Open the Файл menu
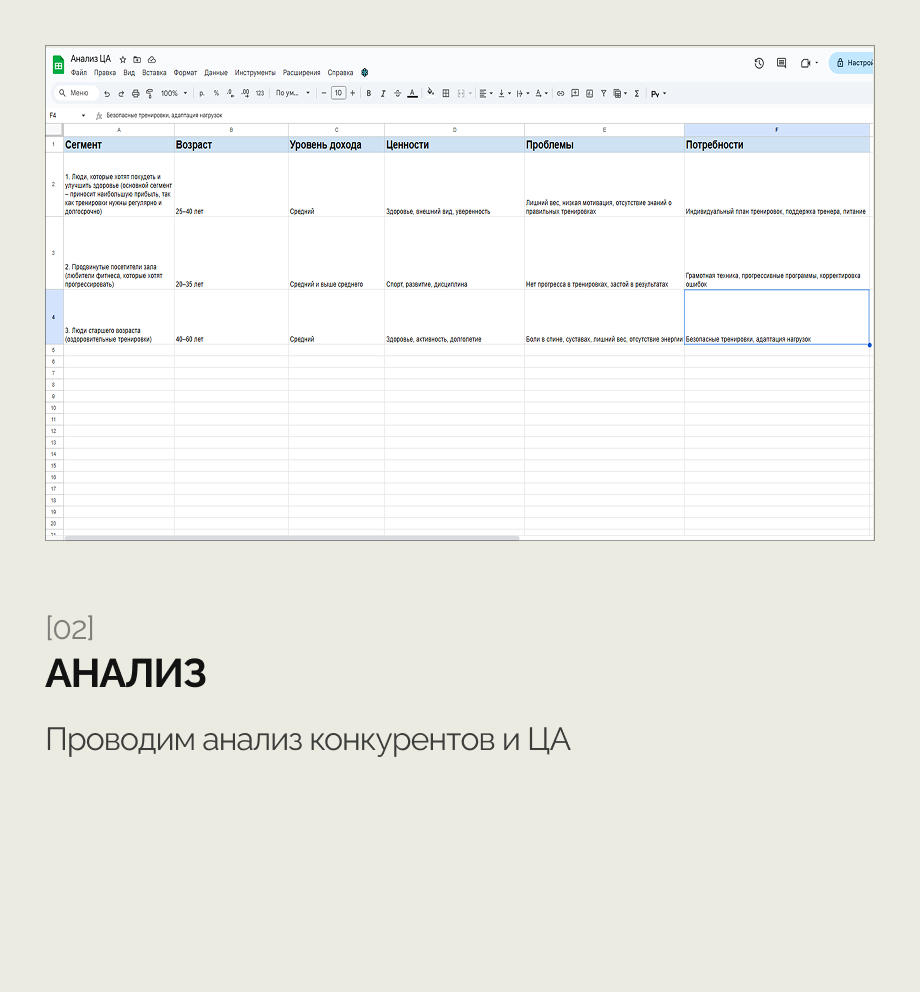The image size is (920, 992). (x=79, y=73)
